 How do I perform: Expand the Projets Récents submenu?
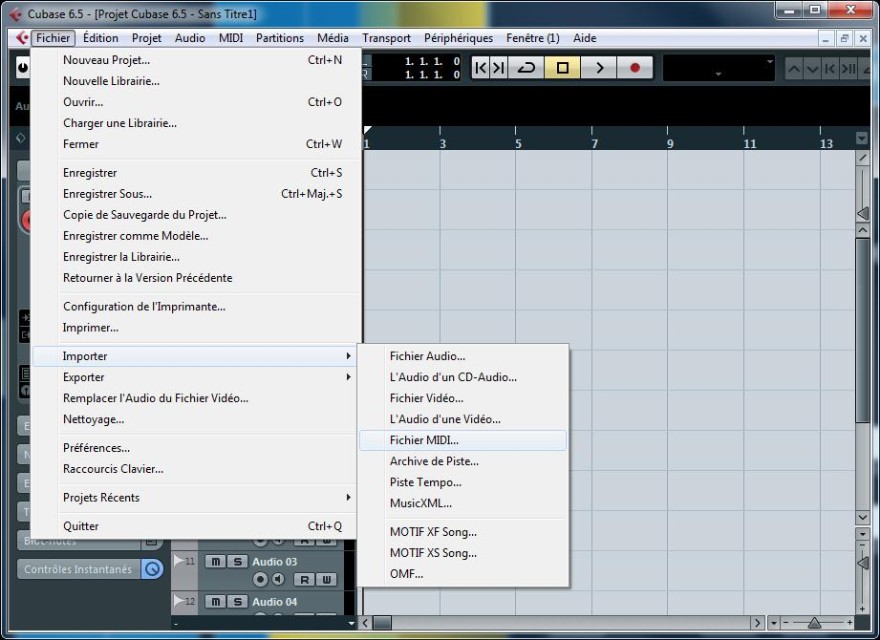point(194,497)
